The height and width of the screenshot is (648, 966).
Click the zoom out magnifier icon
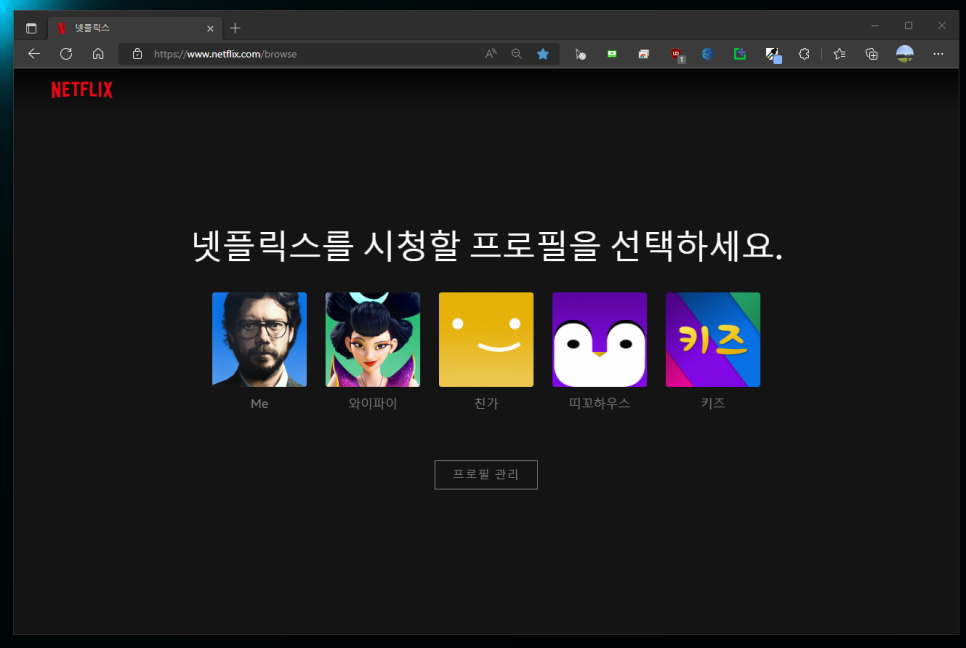tap(516, 54)
